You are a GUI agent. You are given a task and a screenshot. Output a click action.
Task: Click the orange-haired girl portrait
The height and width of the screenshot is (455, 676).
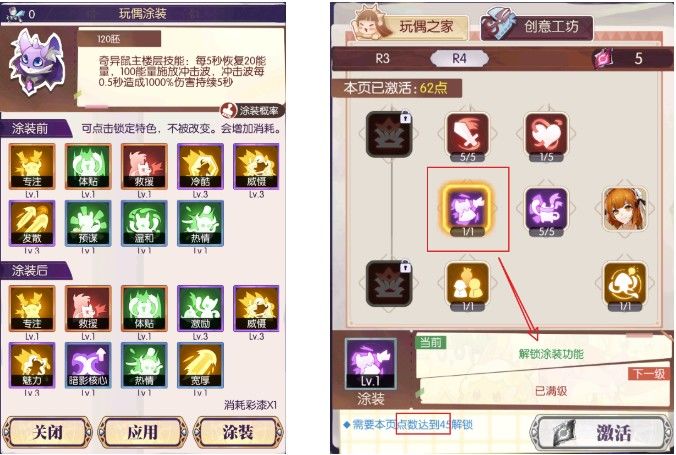625,209
